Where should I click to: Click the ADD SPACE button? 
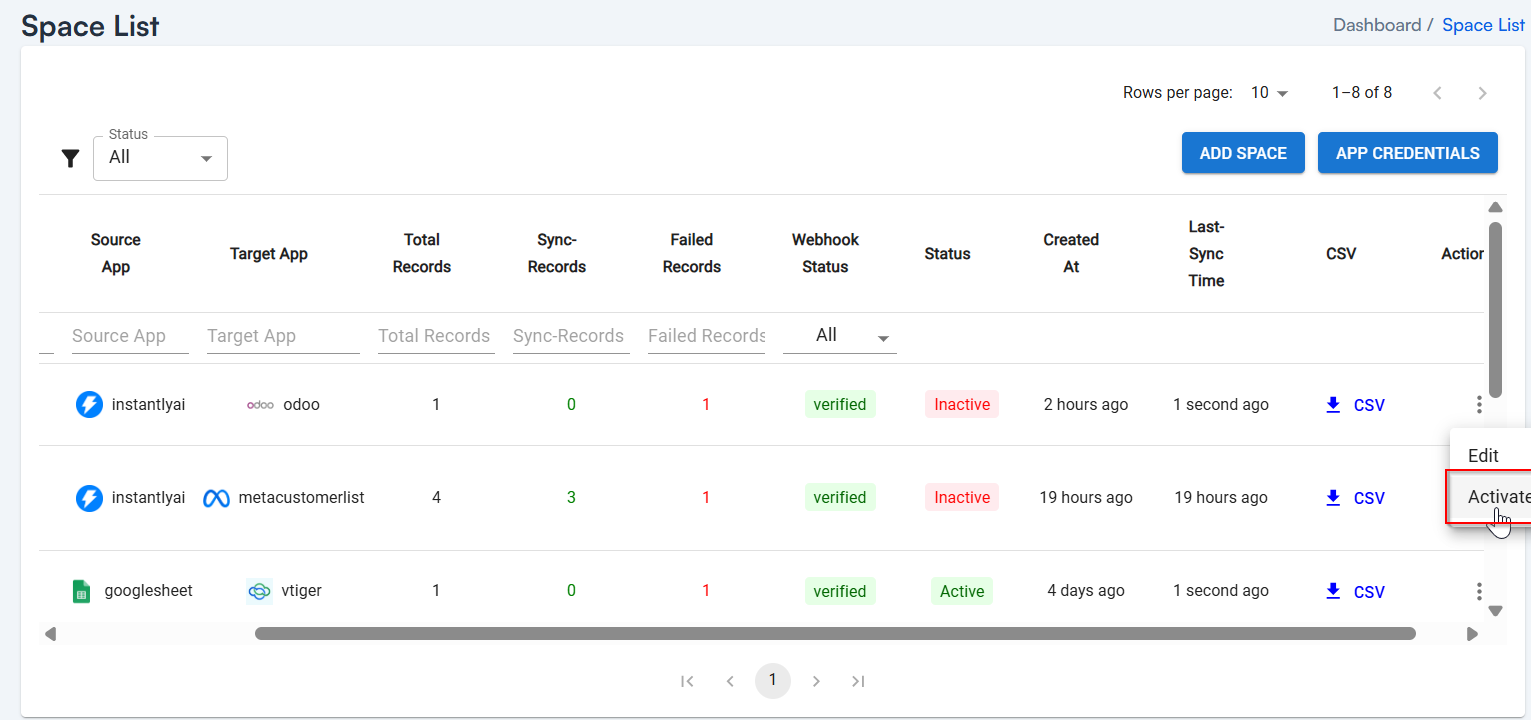(1243, 153)
